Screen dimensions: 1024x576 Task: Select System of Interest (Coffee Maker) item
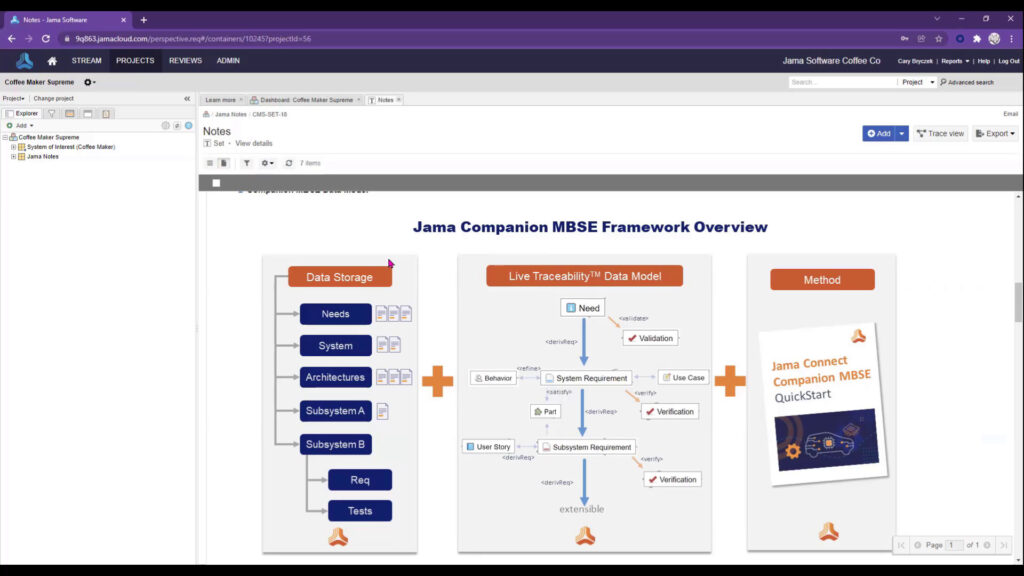point(71,147)
